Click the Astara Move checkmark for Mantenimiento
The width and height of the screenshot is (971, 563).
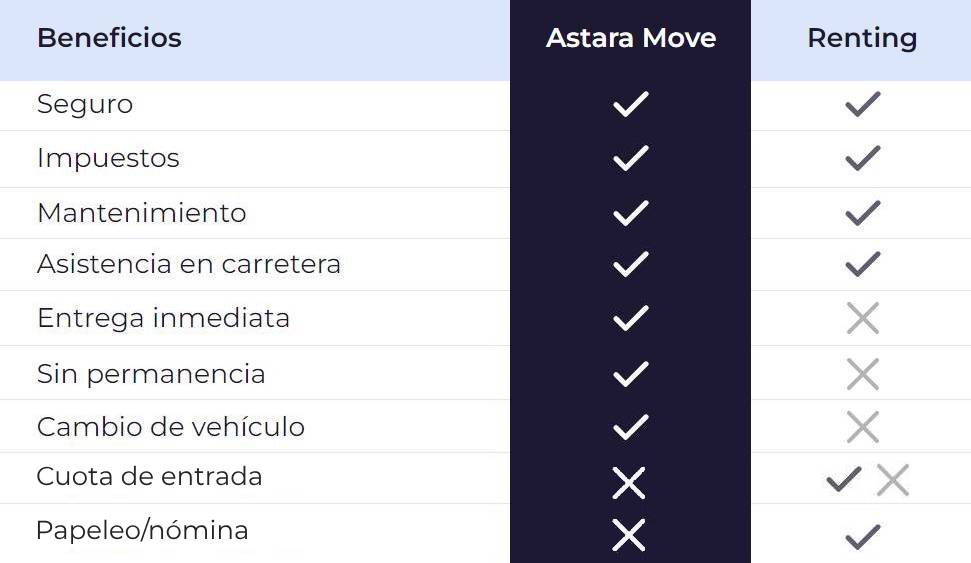click(x=630, y=213)
